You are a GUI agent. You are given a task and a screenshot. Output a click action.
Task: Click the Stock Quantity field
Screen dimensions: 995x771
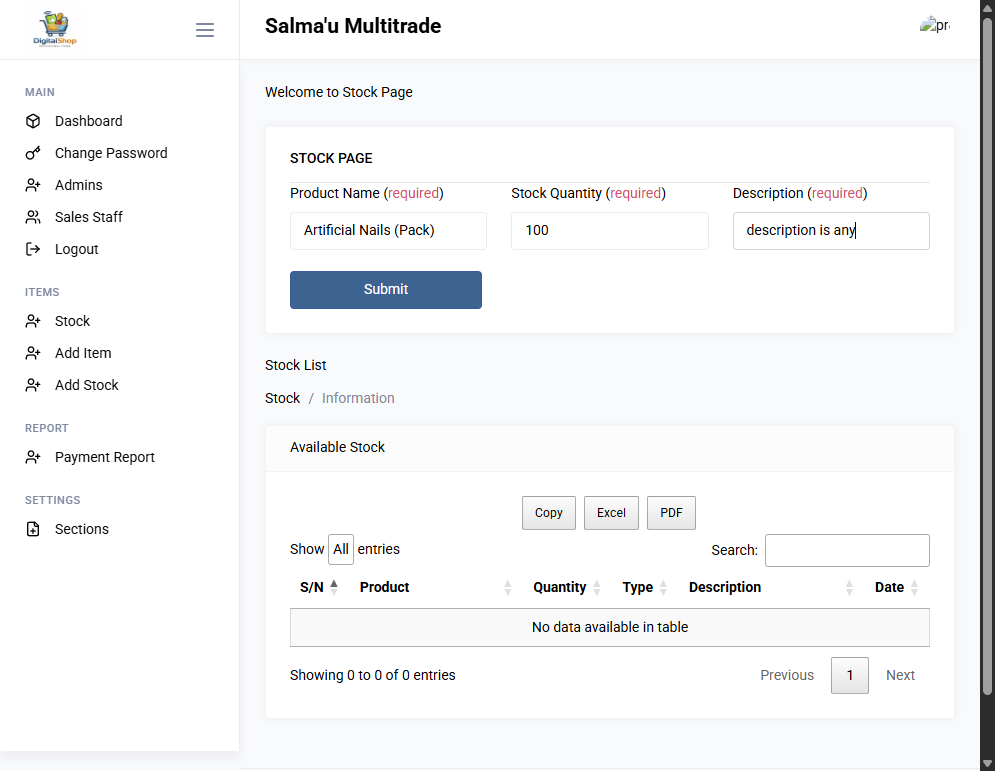[610, 231]
